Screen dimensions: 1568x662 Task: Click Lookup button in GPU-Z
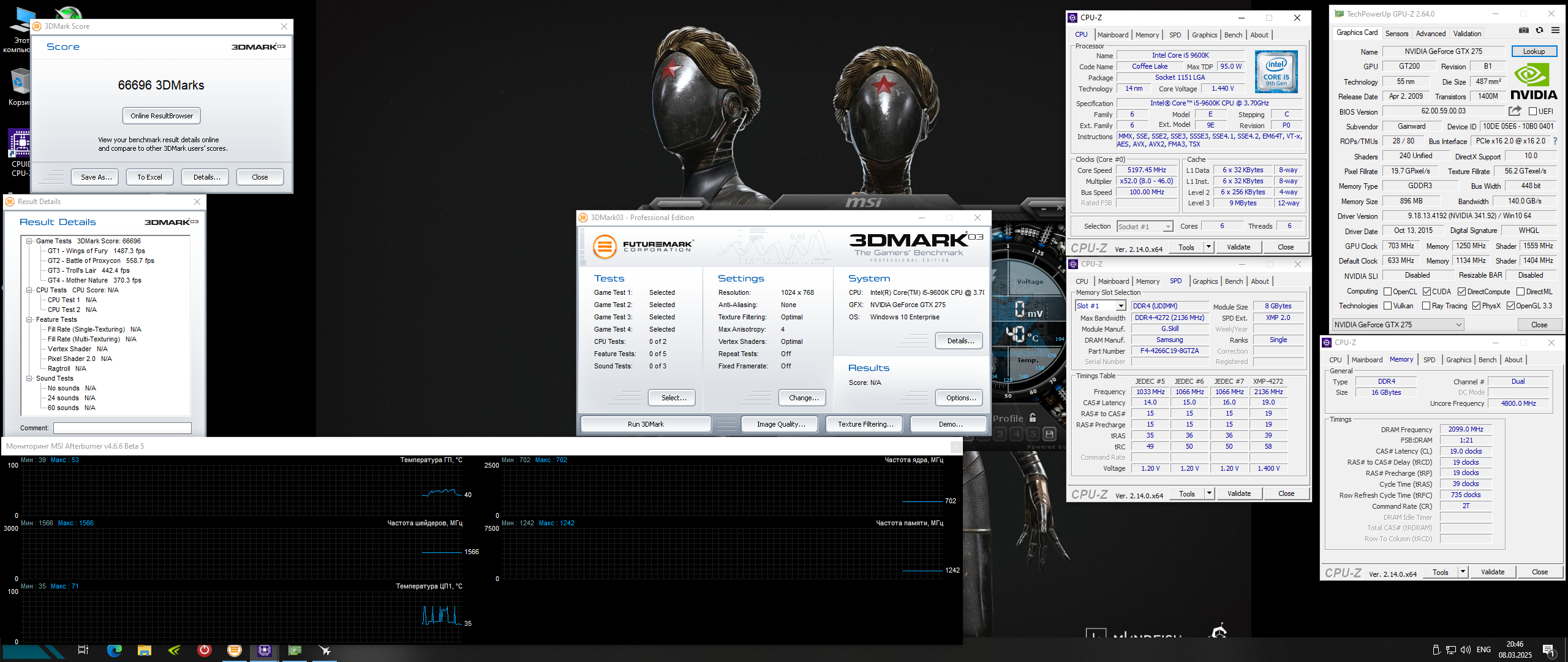[x=1534, y=51]
